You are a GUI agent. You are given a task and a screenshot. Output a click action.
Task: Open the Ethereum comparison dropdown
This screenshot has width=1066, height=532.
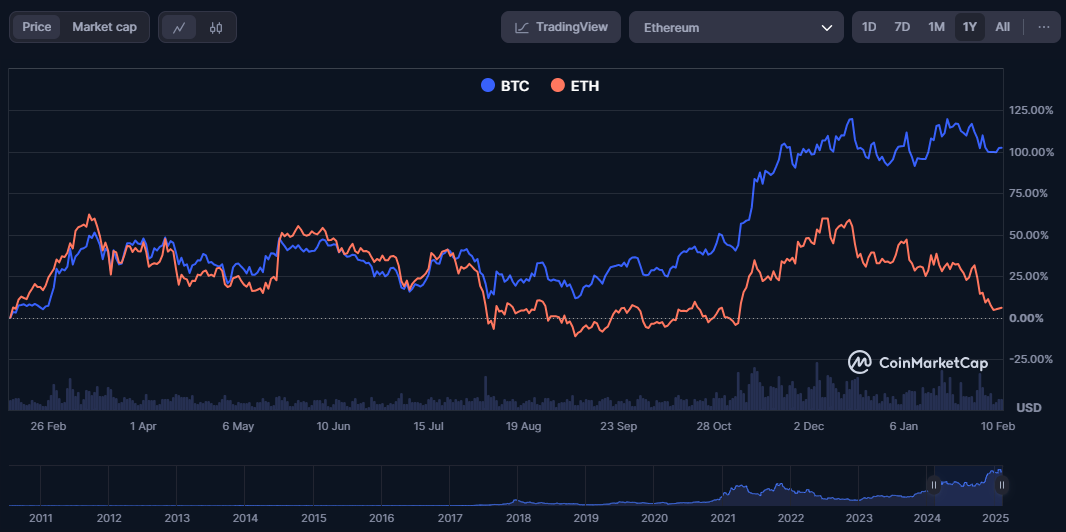(736, 27)
